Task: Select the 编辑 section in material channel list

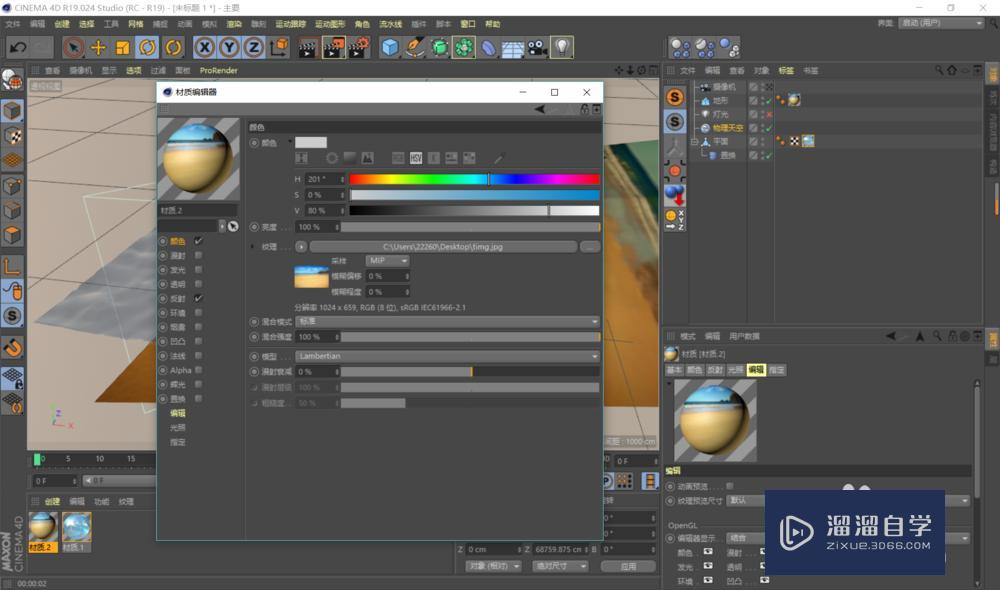Action: (178, 413)
